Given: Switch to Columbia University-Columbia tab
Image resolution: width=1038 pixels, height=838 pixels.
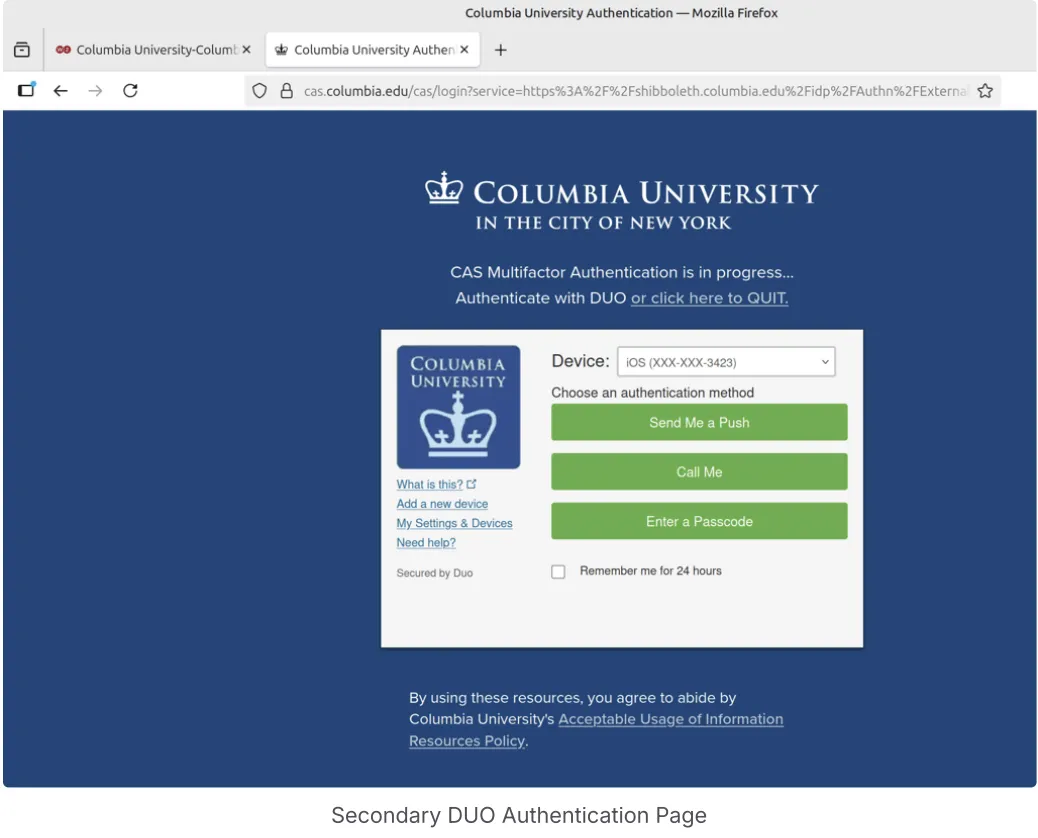Looking at the screenshot, I should [x=153, y=50].
